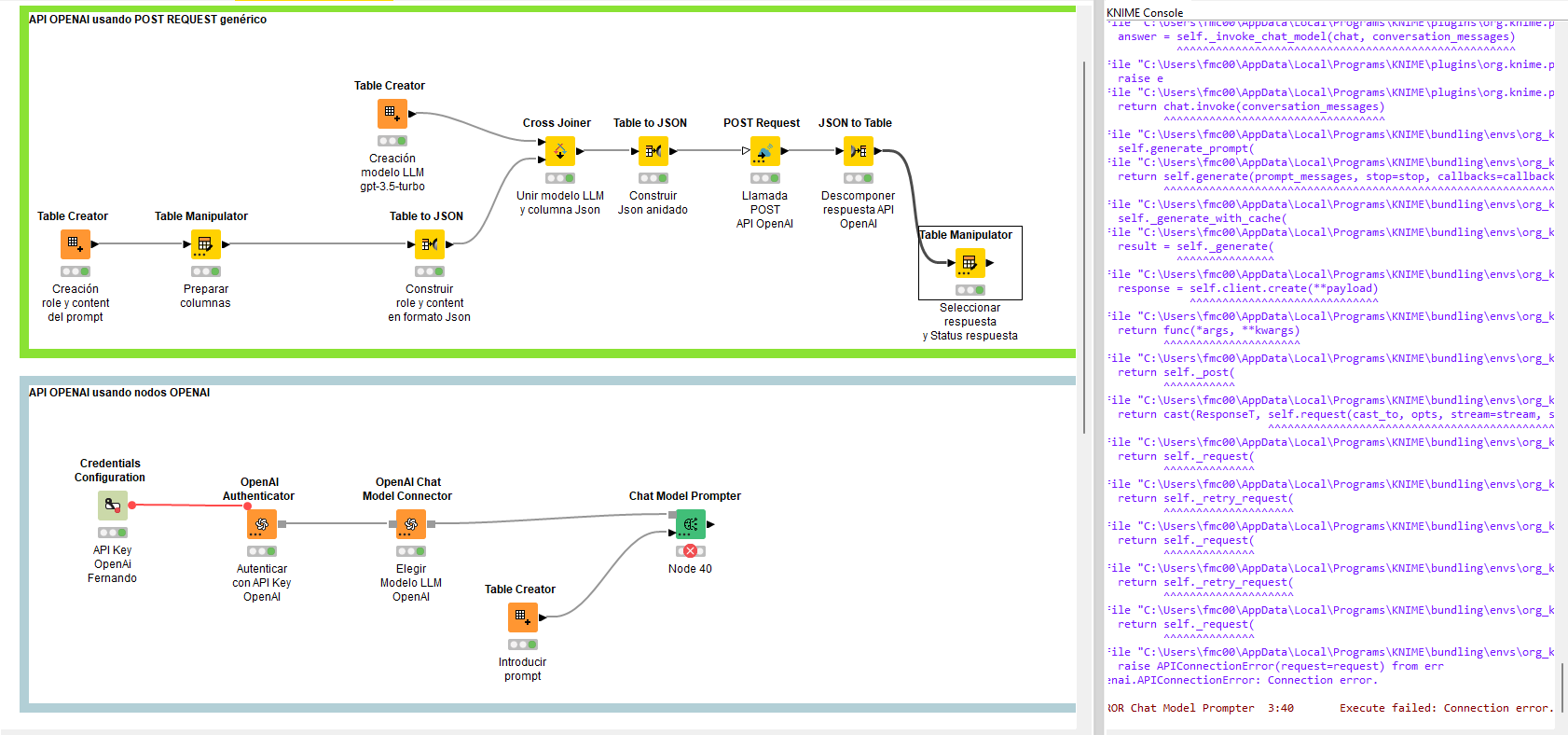This screenshot has height=735, width=1568.
Task: Click output port of Chat Model Prompter node
Action: (710, 524)
